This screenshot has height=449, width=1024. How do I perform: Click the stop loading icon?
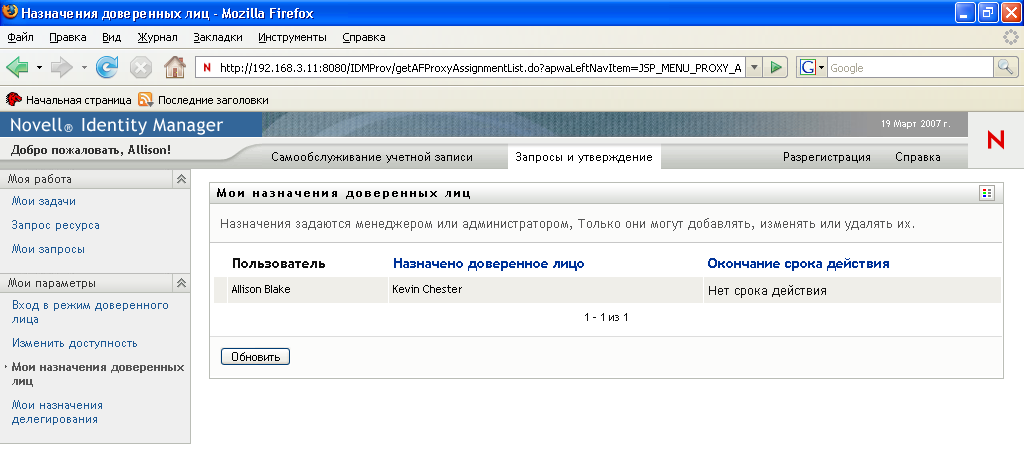pyautogui.click(x=140, y=67)
